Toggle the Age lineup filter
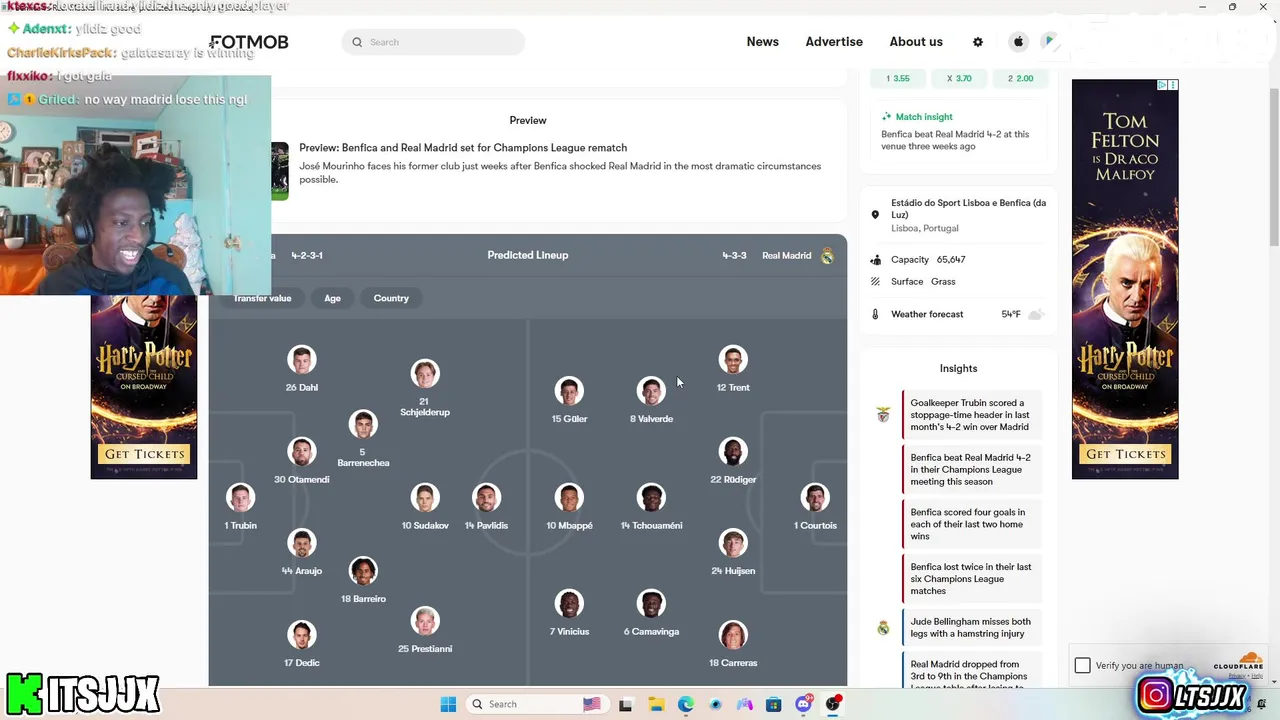Screen dimensions: 1280x720 click(x=332, y=298)
